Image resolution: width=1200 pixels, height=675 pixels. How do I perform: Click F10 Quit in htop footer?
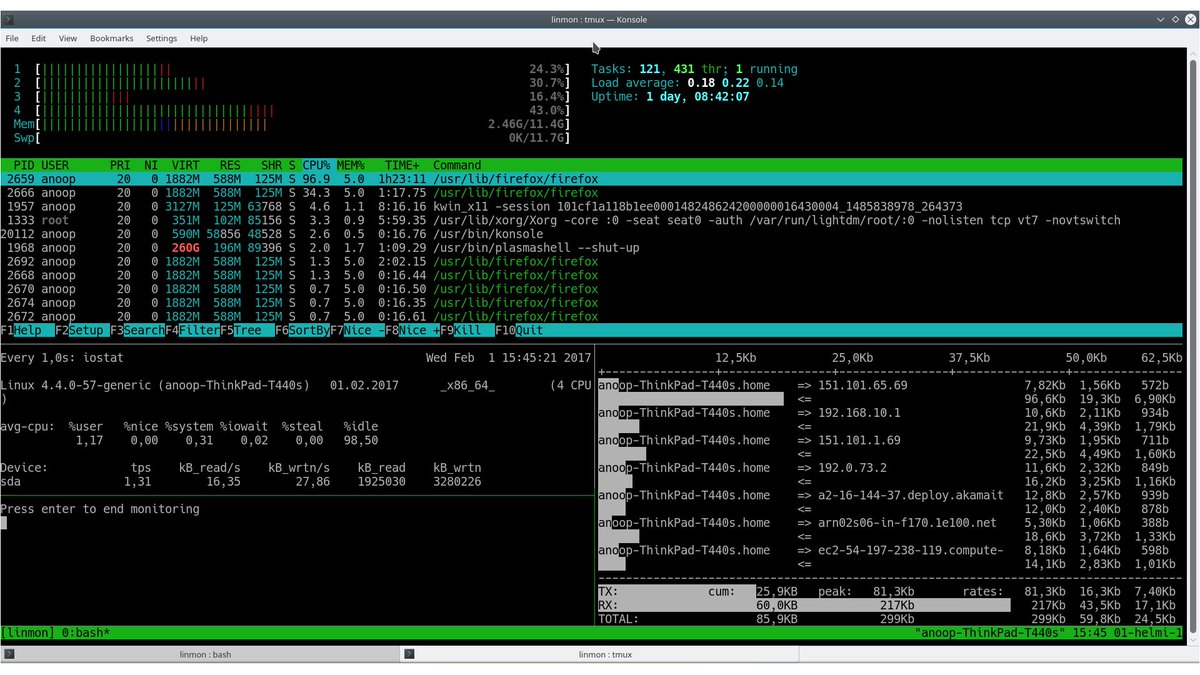519,331
